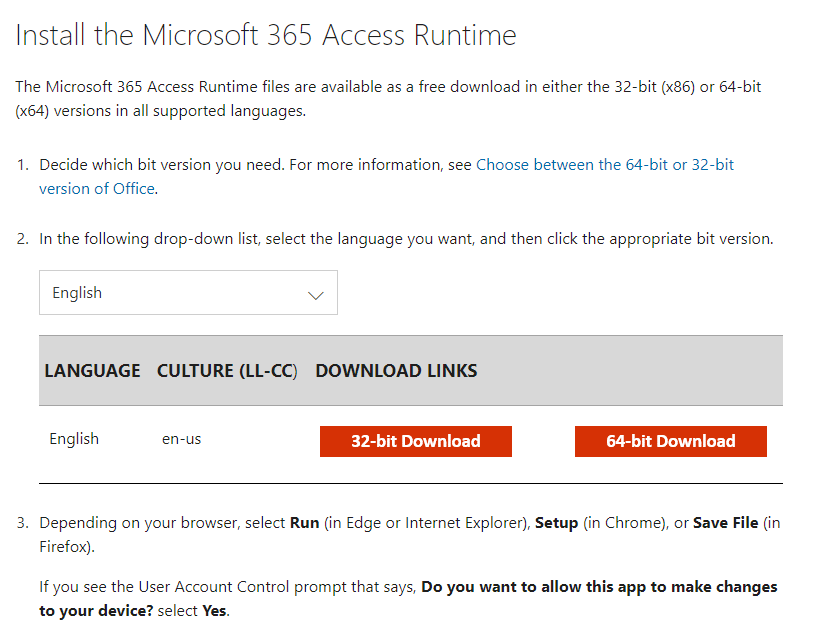Open the "Choose between the 64-bit or 32-bit" link
The image size is (820, 629).
pos(604,164)
